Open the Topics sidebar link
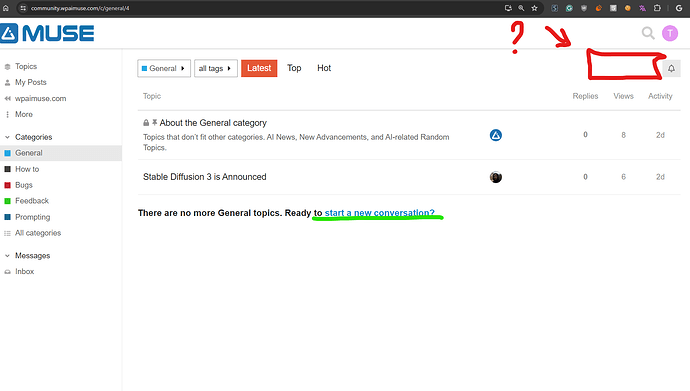 26,66
